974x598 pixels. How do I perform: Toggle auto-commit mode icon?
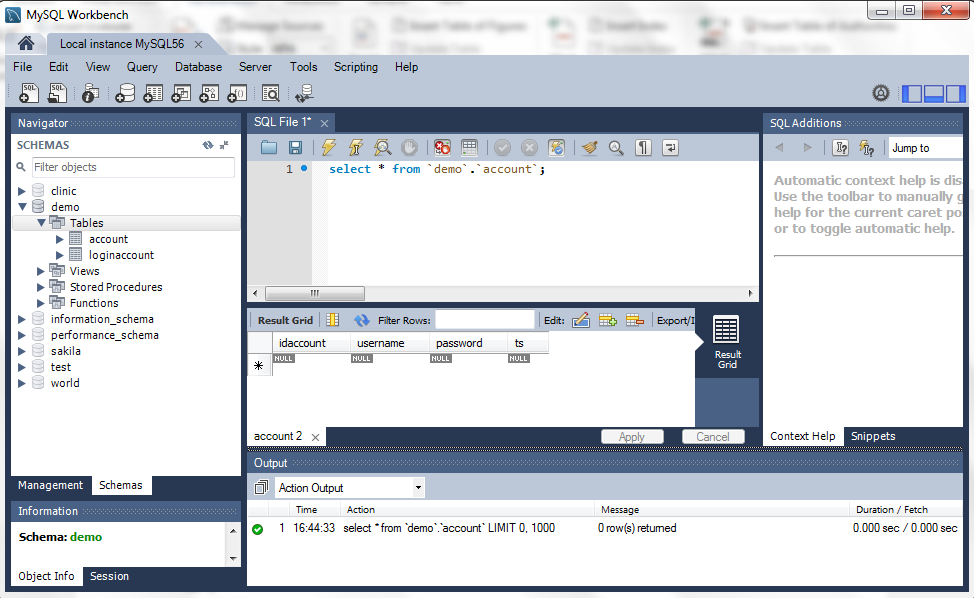pos(557,148)
